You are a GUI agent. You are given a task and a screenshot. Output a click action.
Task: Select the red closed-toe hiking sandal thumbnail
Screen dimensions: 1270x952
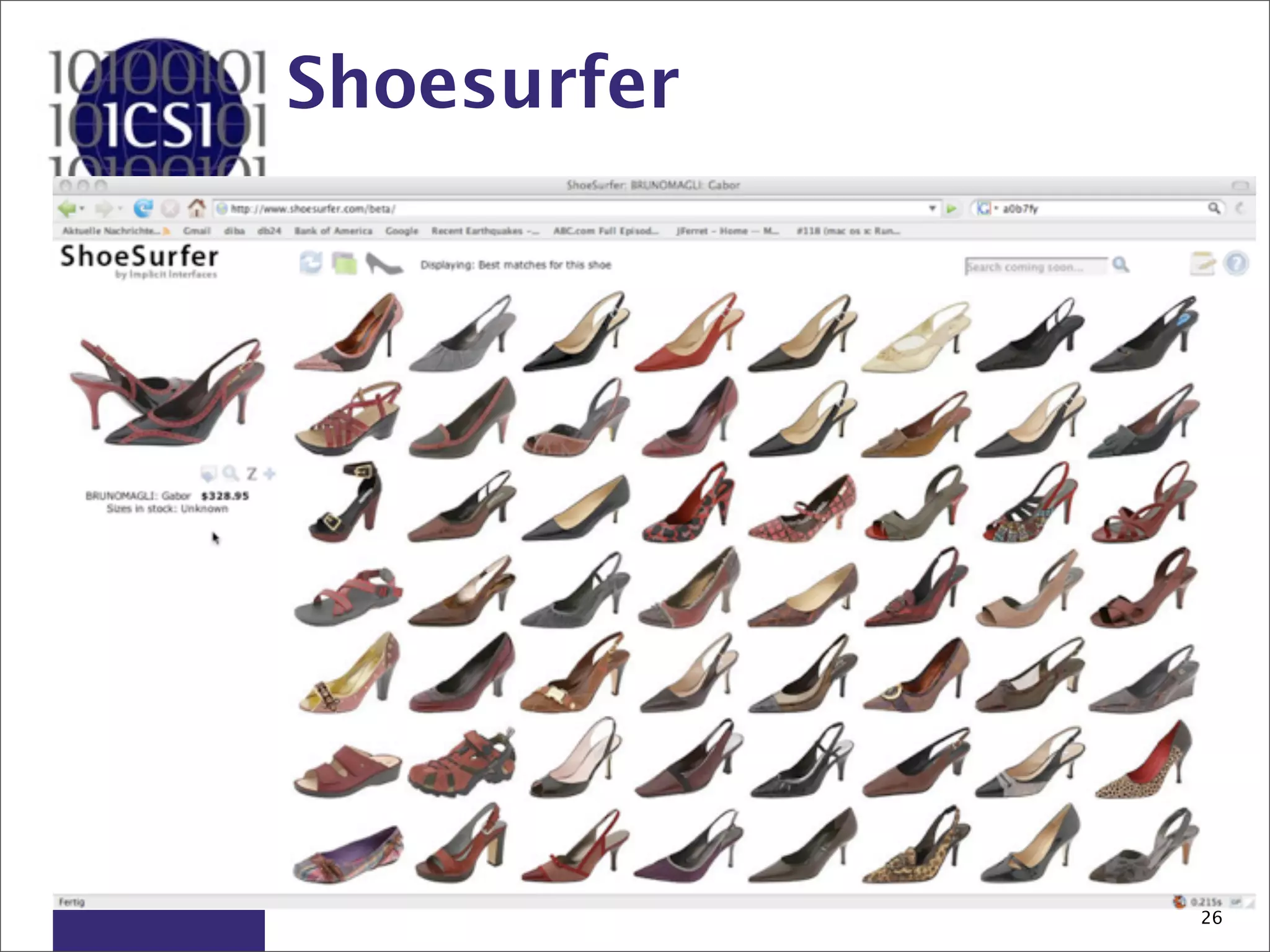tap(462, 762)
